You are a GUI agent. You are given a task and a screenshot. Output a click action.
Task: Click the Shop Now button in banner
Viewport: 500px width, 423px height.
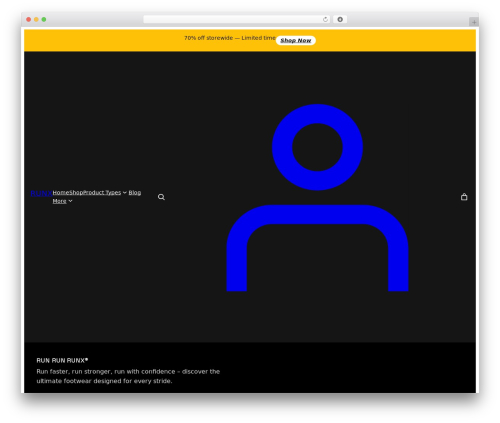click(296, 40)
